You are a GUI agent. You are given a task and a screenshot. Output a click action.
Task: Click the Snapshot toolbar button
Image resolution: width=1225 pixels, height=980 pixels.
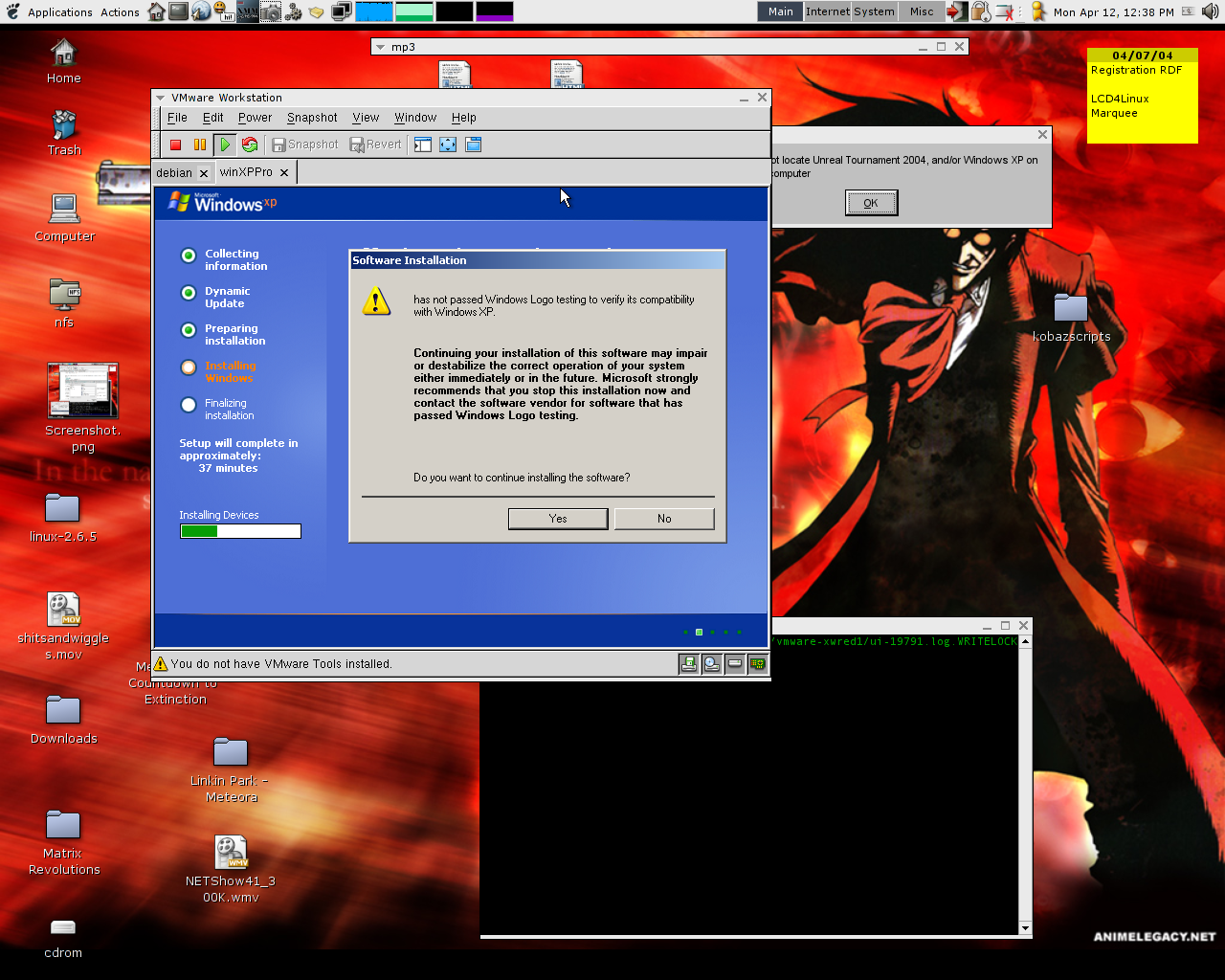pyautogui.click(x=305, y=145)
